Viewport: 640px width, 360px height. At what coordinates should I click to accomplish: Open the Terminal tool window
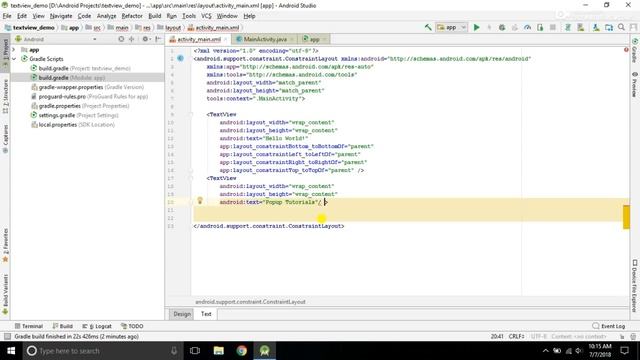pos(29,326)
